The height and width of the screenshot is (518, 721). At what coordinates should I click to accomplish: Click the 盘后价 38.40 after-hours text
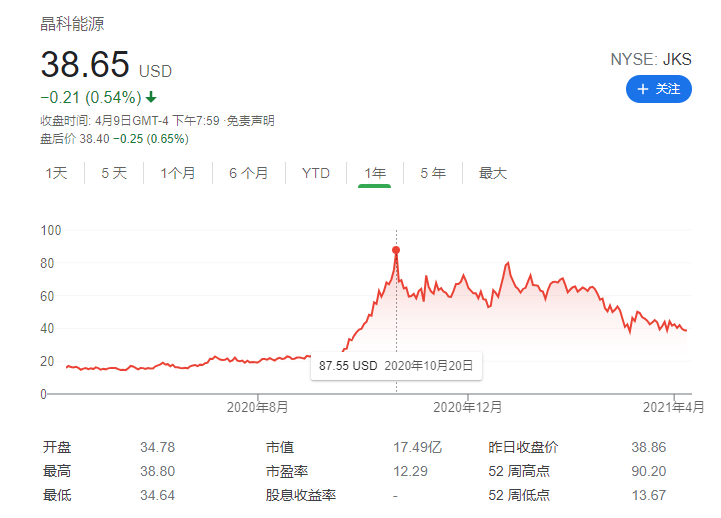click(x=74, y=139)
